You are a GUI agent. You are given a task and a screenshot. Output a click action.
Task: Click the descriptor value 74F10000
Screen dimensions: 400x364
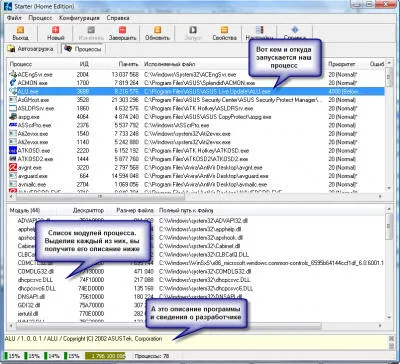click(91, 279)
